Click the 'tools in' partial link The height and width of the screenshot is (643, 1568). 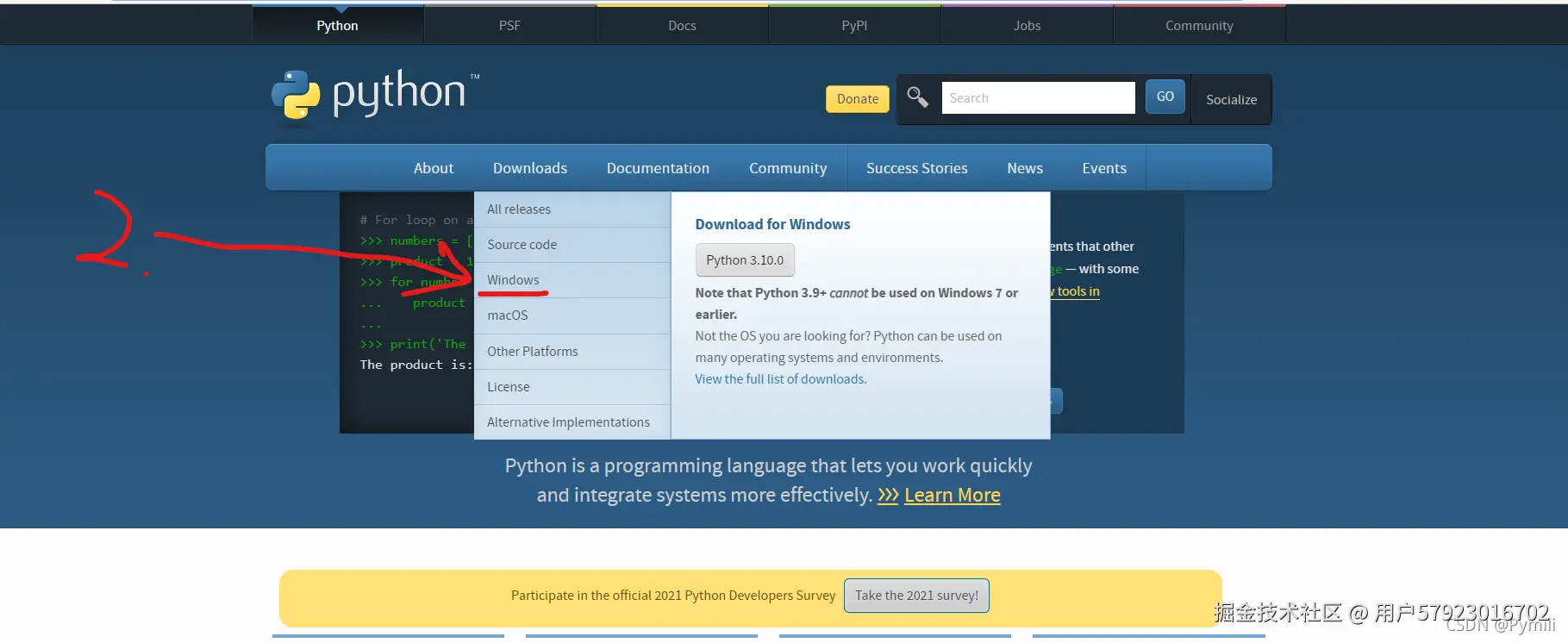(x=1076, y=291)
